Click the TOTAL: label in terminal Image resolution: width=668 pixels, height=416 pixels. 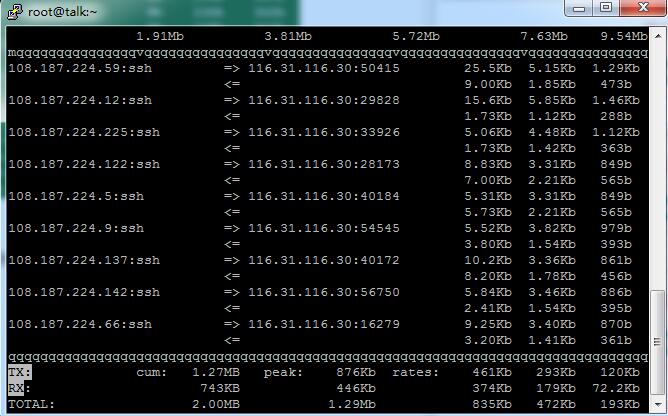point(31,405)
